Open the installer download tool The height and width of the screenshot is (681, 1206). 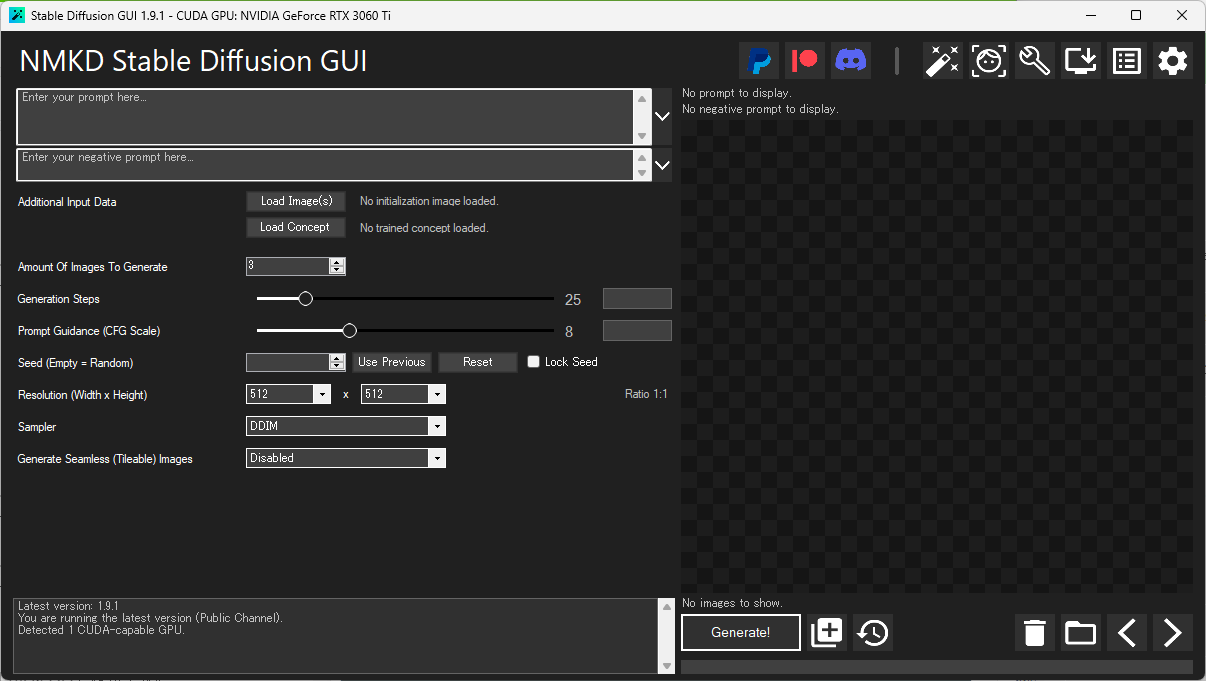click(x=1080, y=61)
